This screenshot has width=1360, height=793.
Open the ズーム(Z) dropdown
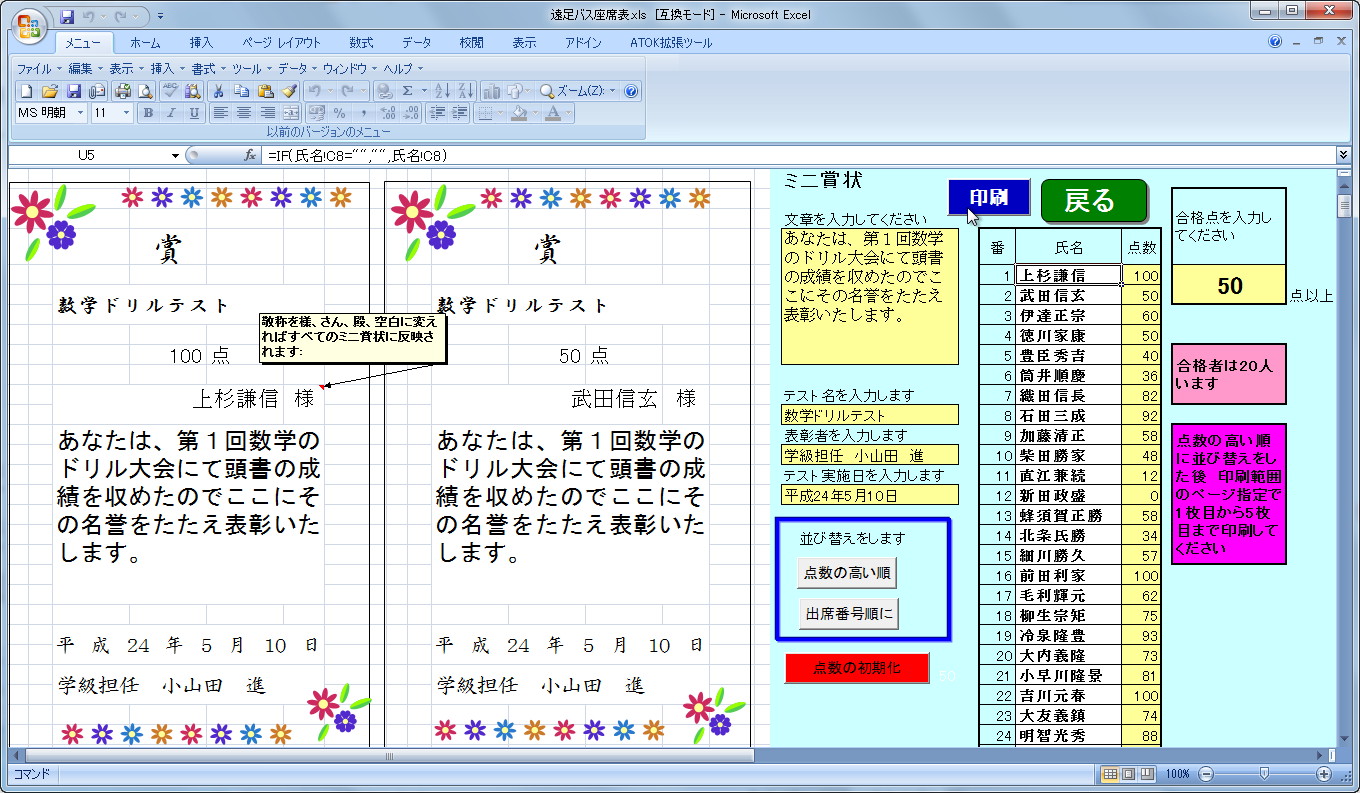tap(578, 91)
